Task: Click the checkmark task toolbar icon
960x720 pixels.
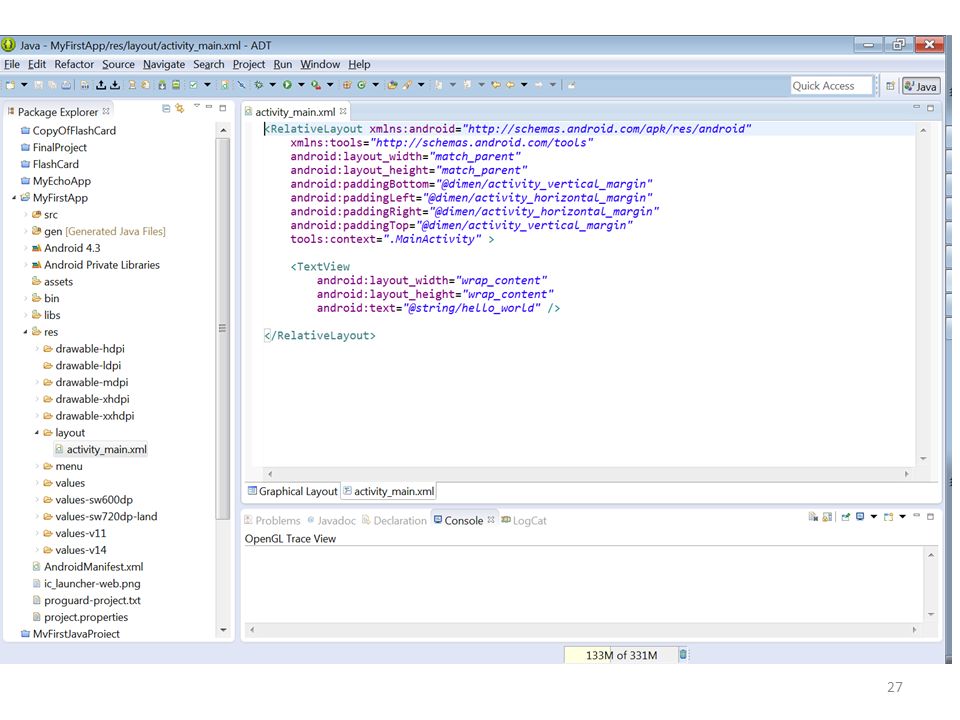Action: click(x=193, y=85)
